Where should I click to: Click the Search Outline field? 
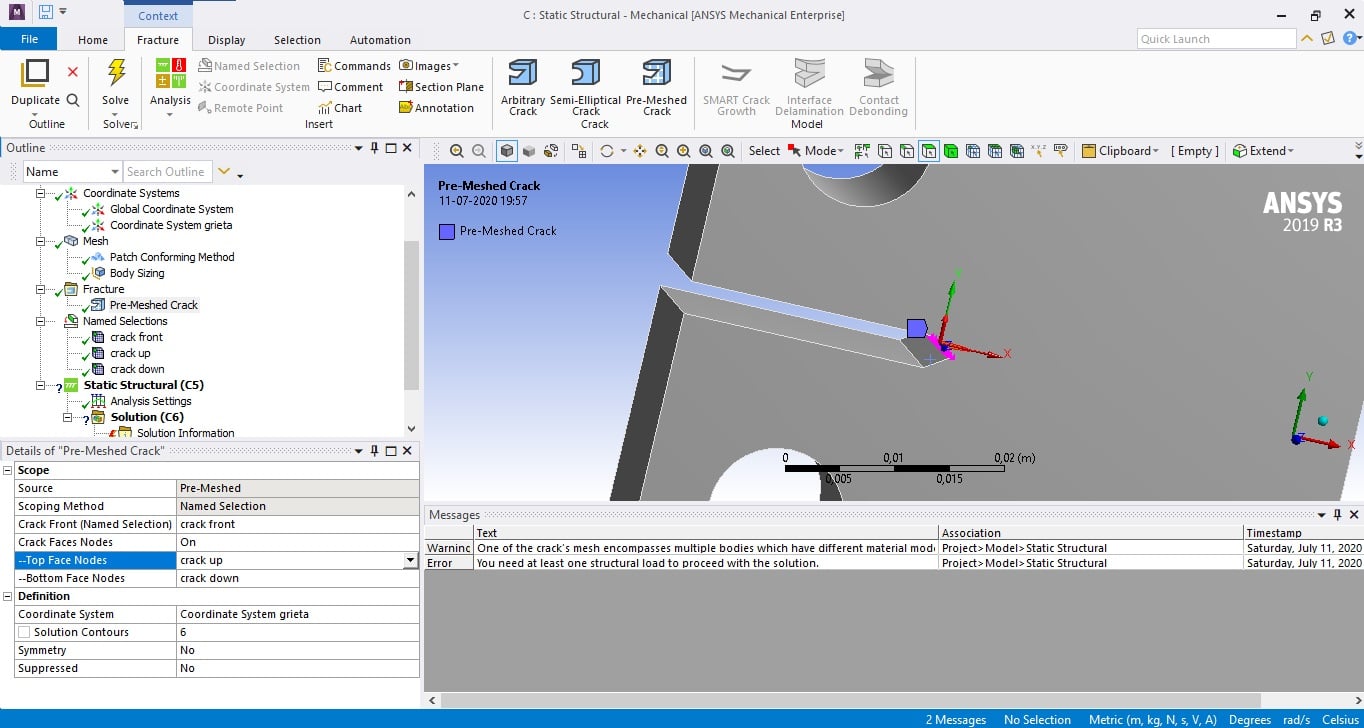tap(168, 172)
